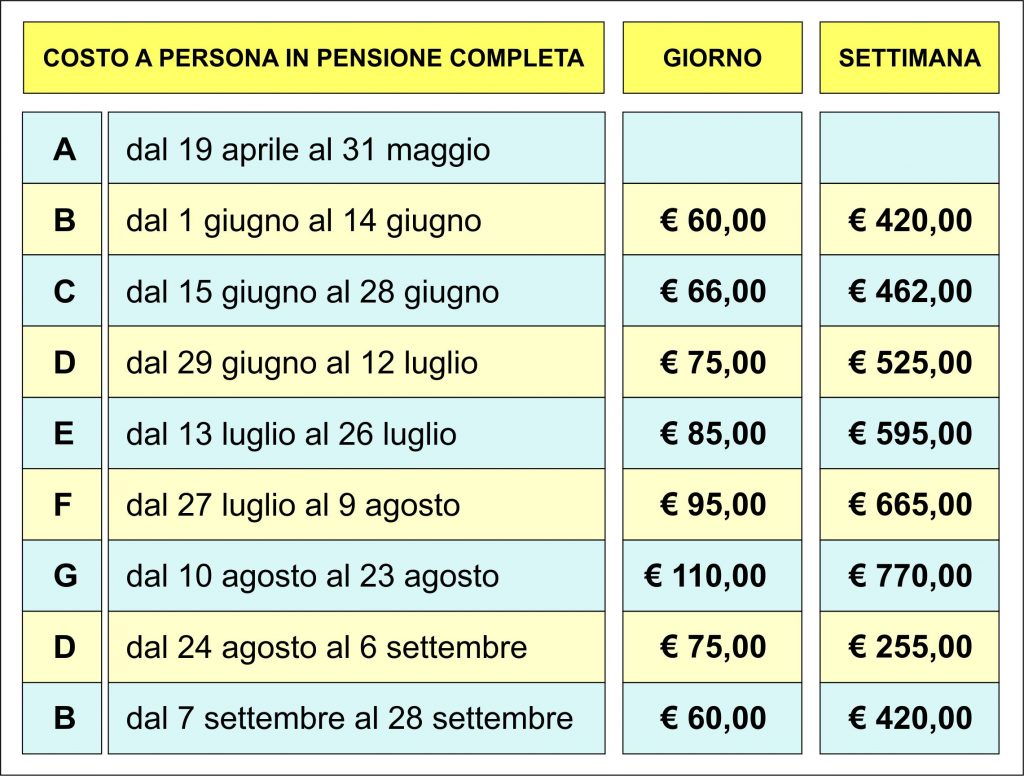This screenshot has width=1024, height=776.
Task: Select dal 29 giugno al 12 luglio row
Action: tap(357, 362)
